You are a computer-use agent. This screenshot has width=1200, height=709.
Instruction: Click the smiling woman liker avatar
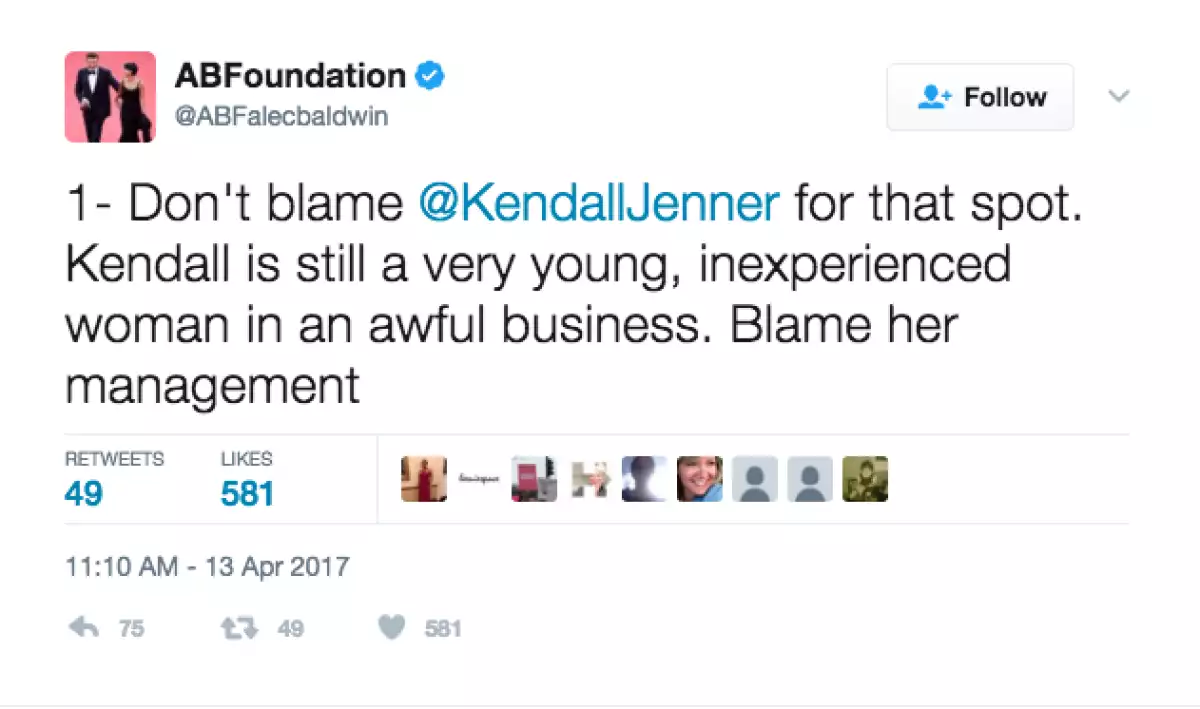pyautogui.click(x=699, y=479)
